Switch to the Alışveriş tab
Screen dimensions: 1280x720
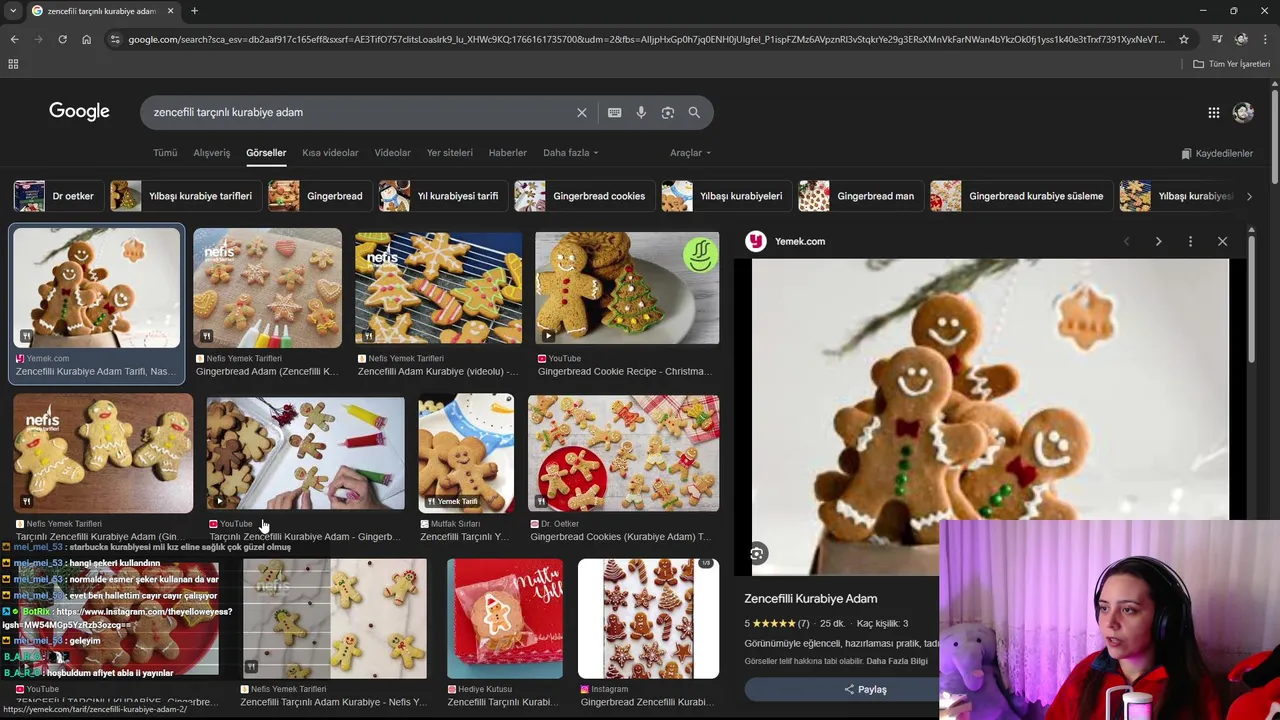click(212, 153)
